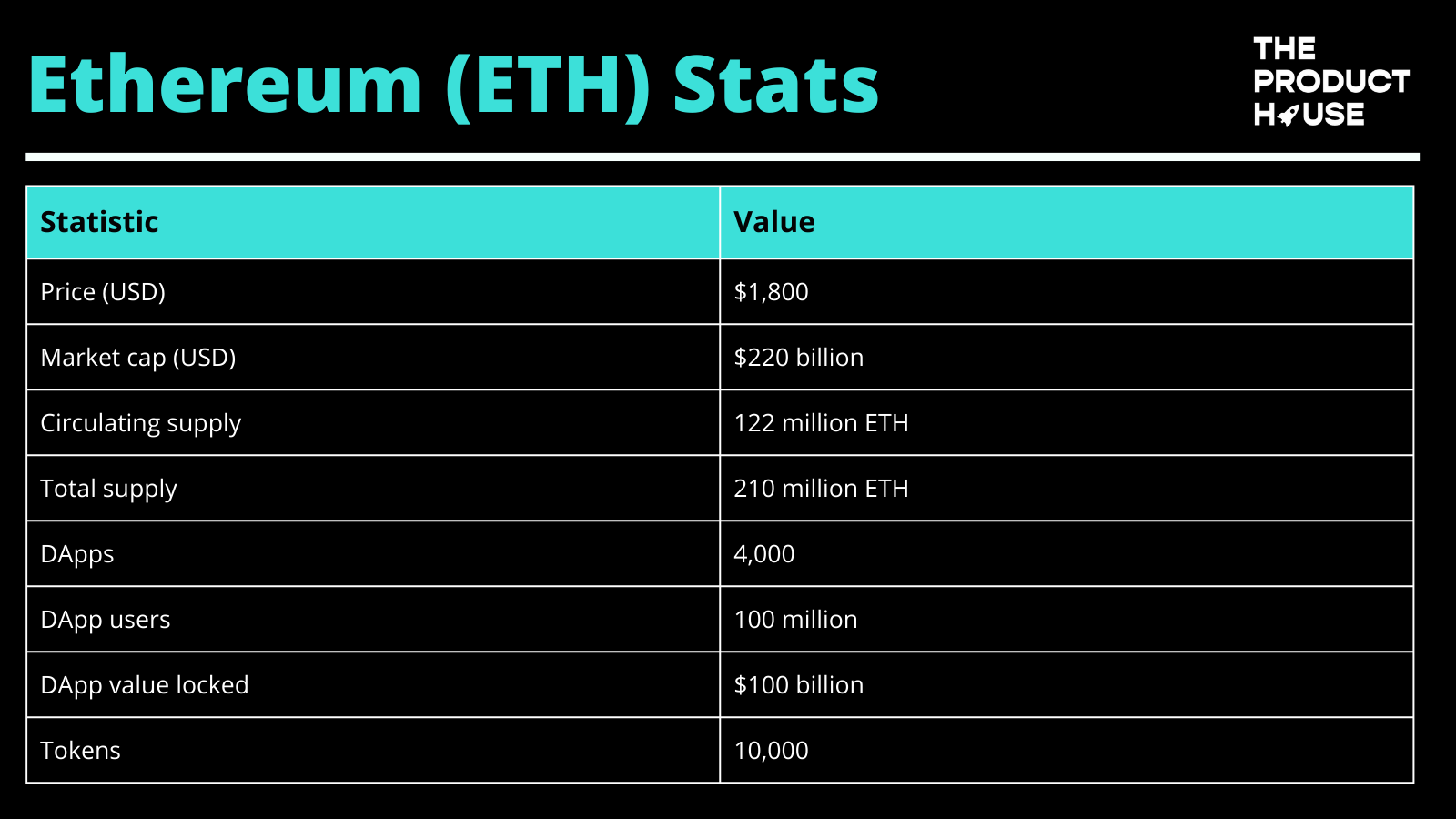Click the Statistic column header
Screen dimensions: 1456x819
tap(100, 222)
